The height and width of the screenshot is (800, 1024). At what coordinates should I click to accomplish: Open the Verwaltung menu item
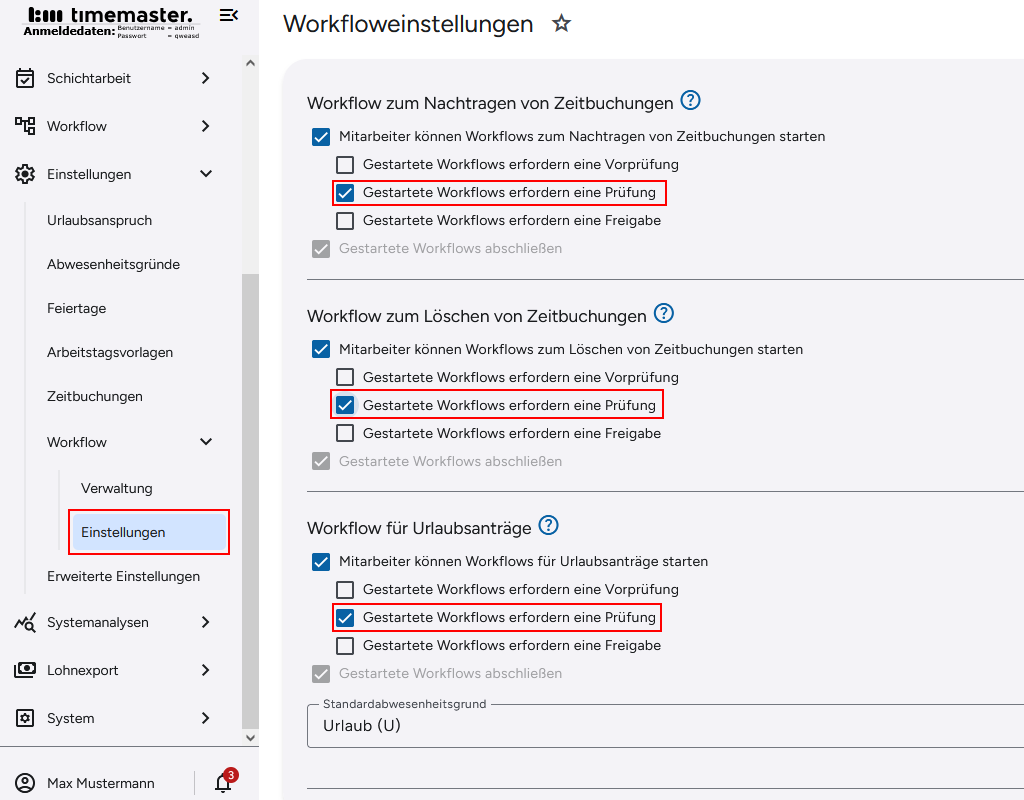(118, 488)
